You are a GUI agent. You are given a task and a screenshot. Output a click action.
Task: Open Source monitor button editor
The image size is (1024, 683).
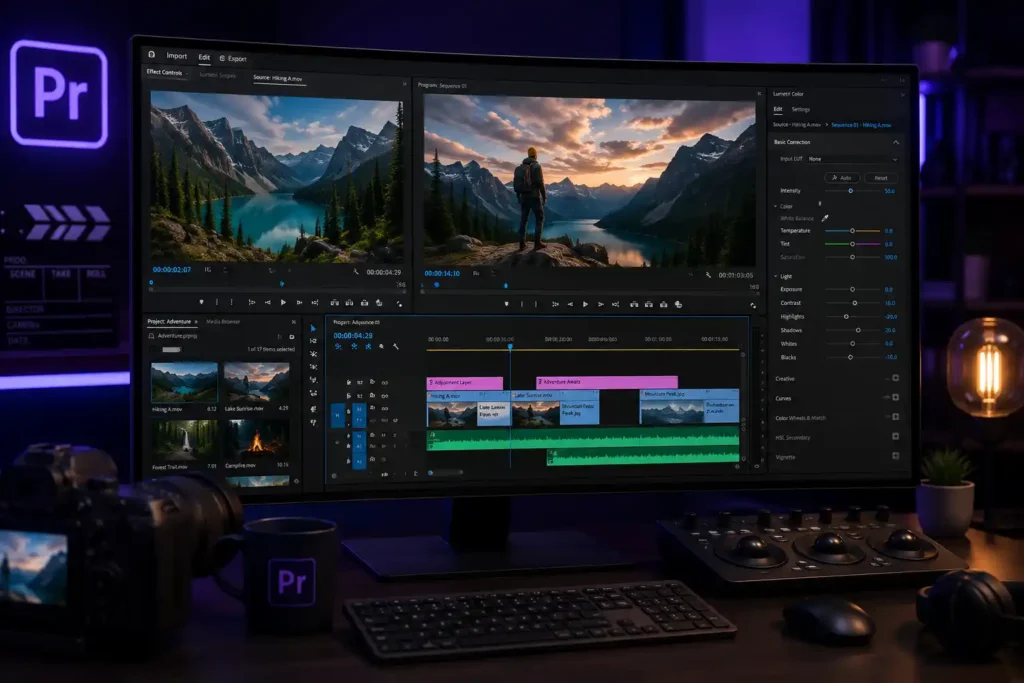coord(399,304)
